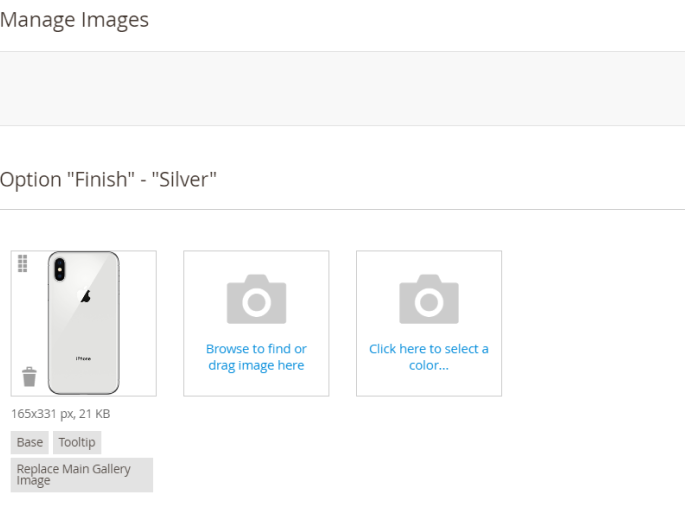Click the Option "Finish" - "Silver" section title
This screenshot has height=505, width=685.
108,180
